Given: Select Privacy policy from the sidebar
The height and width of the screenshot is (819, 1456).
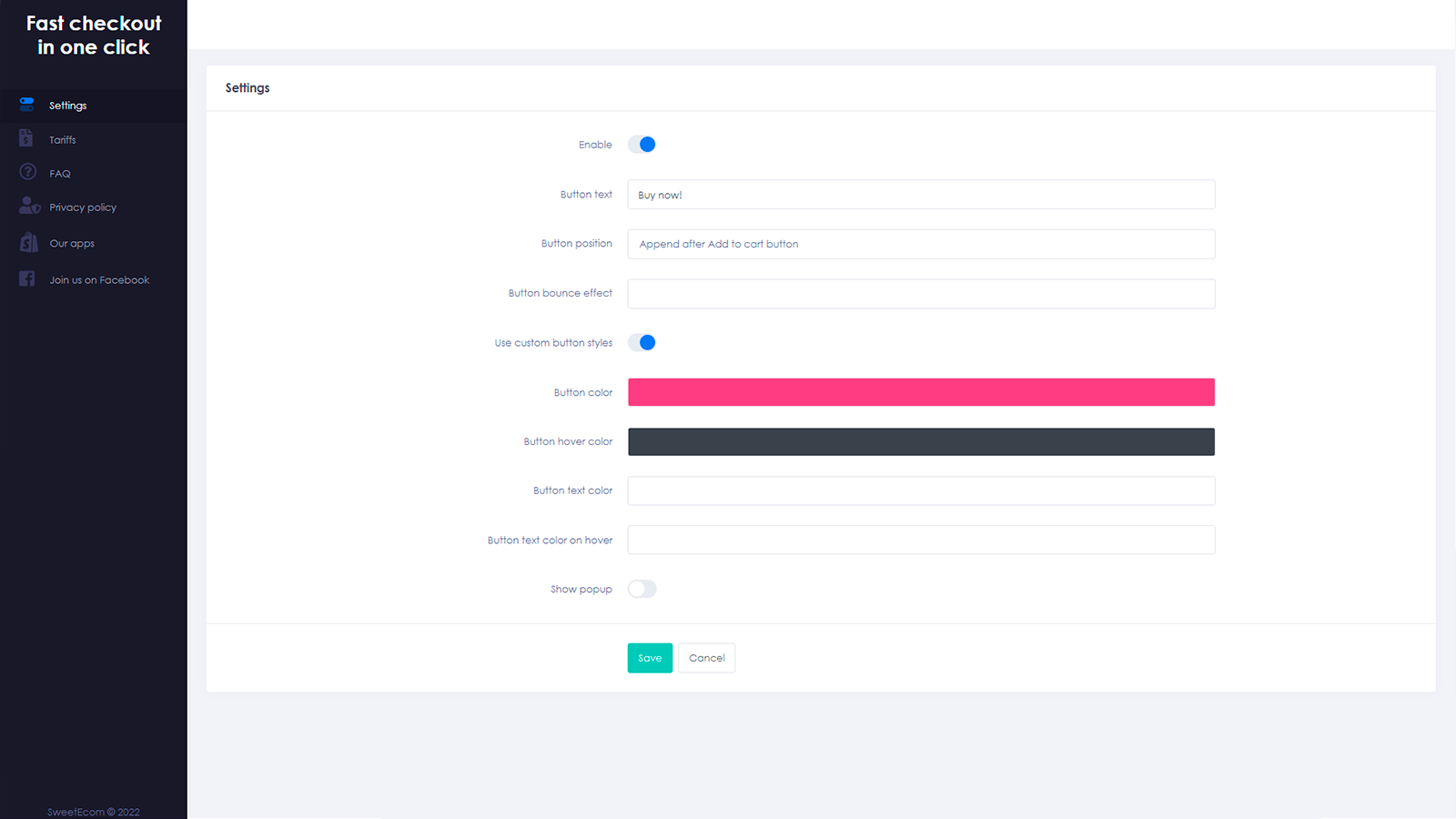Looking at the screenshot, I should (83, 207).
